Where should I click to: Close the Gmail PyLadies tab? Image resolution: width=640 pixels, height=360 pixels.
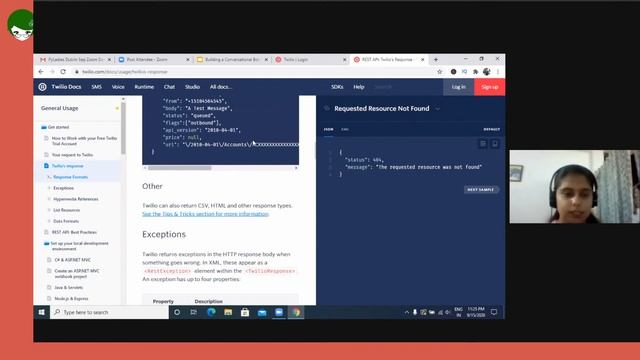point(109,60)
